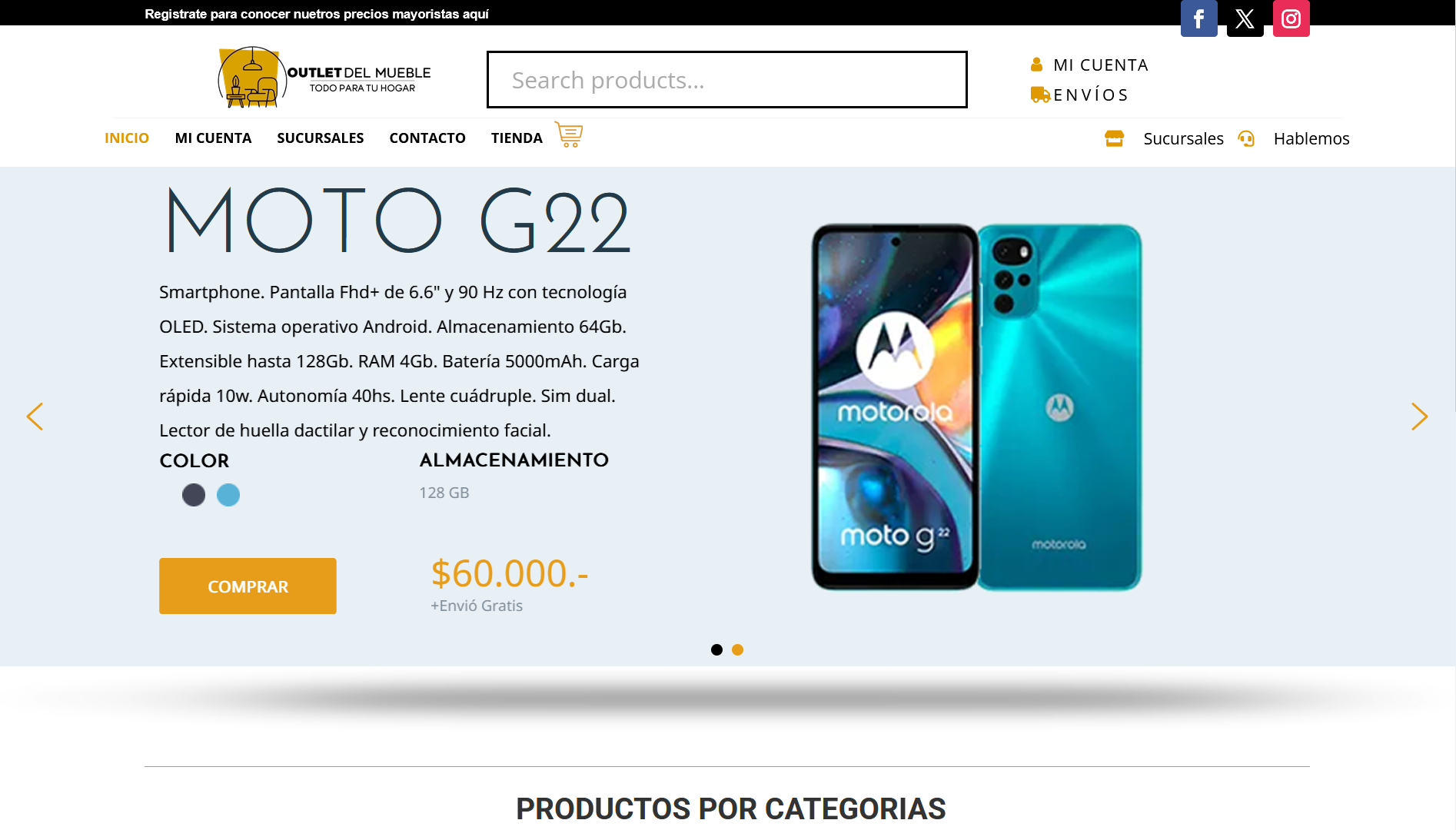This screenshot has width=1456, height=830.
Task: Click the user icon beside MI CUENTA
Action: point(1036,65)
